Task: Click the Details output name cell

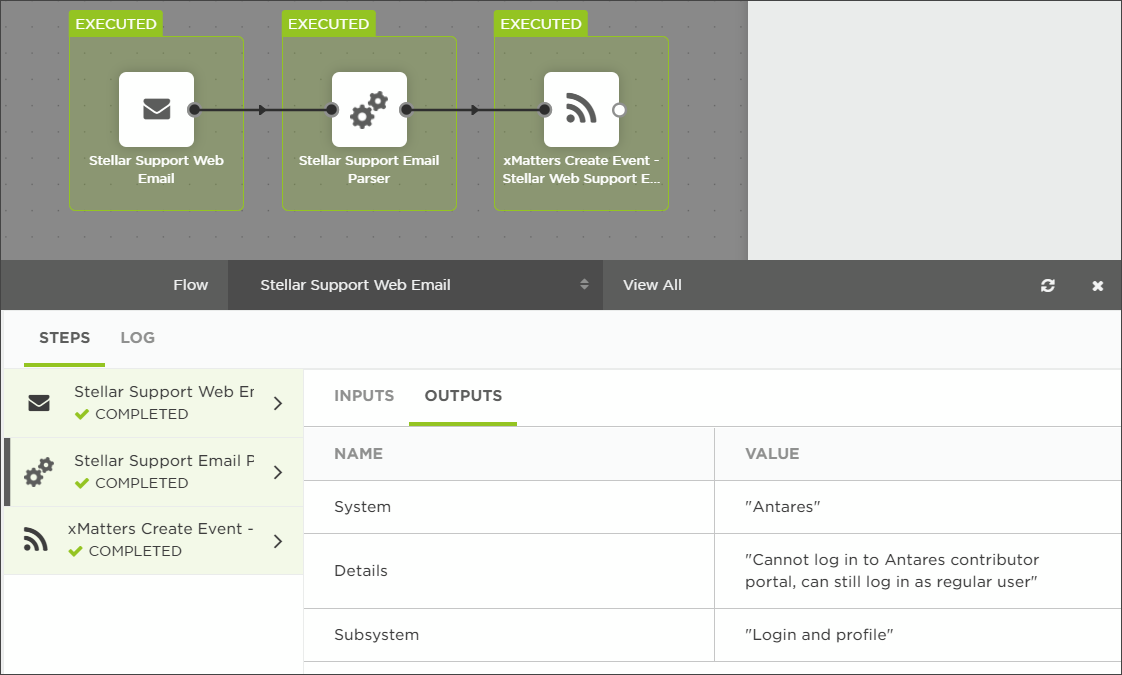Action: click(x=509, y=571)
